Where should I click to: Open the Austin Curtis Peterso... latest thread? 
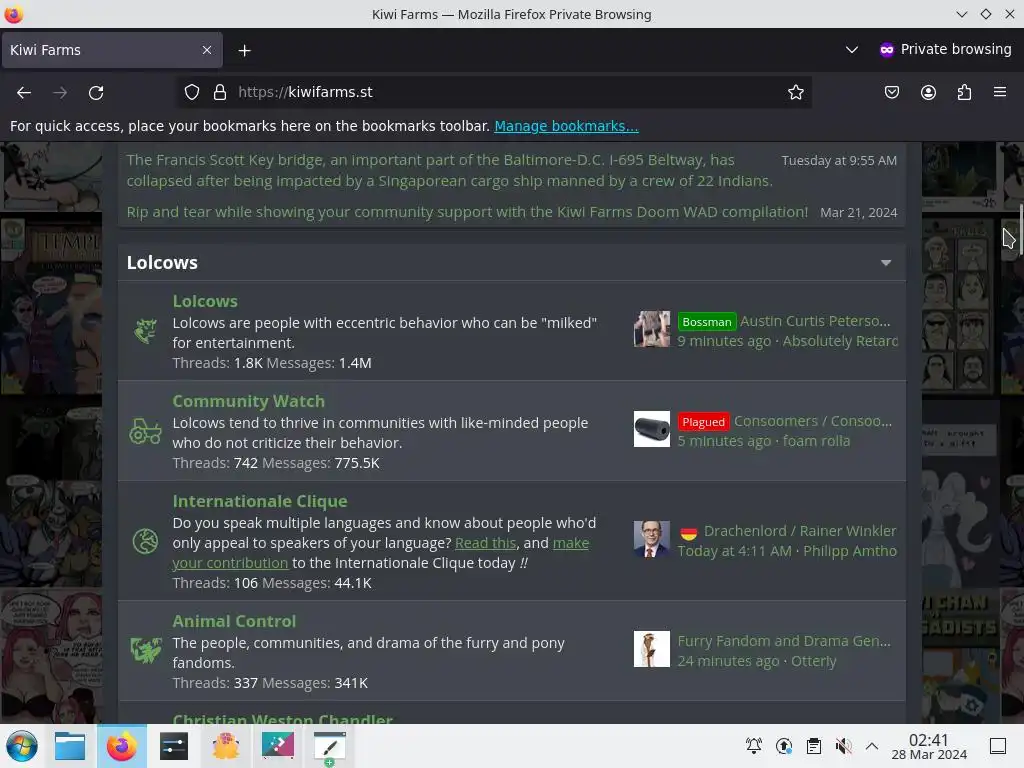(x=815, y=321)
